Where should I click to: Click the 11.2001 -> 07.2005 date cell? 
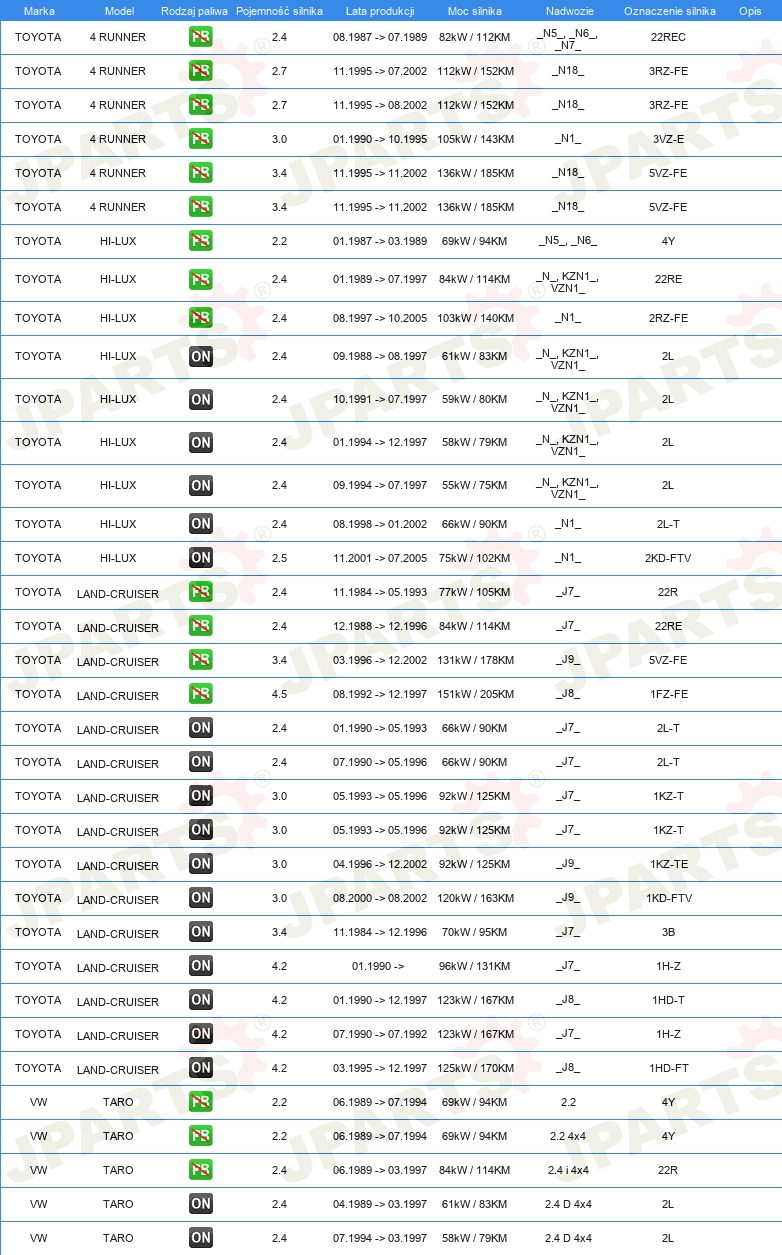pyautogui.click(x=380, y=558)
